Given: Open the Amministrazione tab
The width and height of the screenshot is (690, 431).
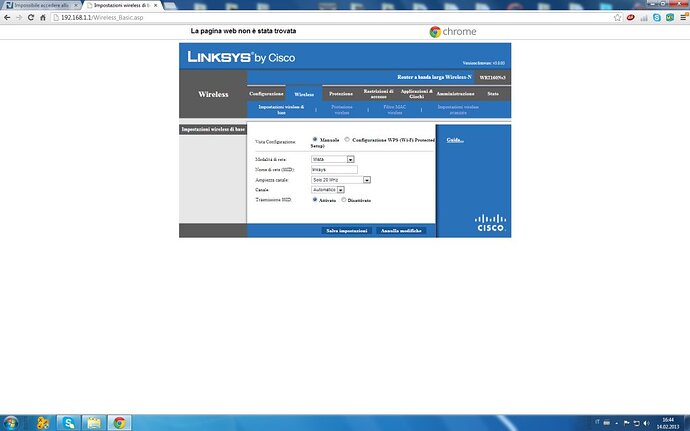Looking at the screenshot, I should pos(455,93).
